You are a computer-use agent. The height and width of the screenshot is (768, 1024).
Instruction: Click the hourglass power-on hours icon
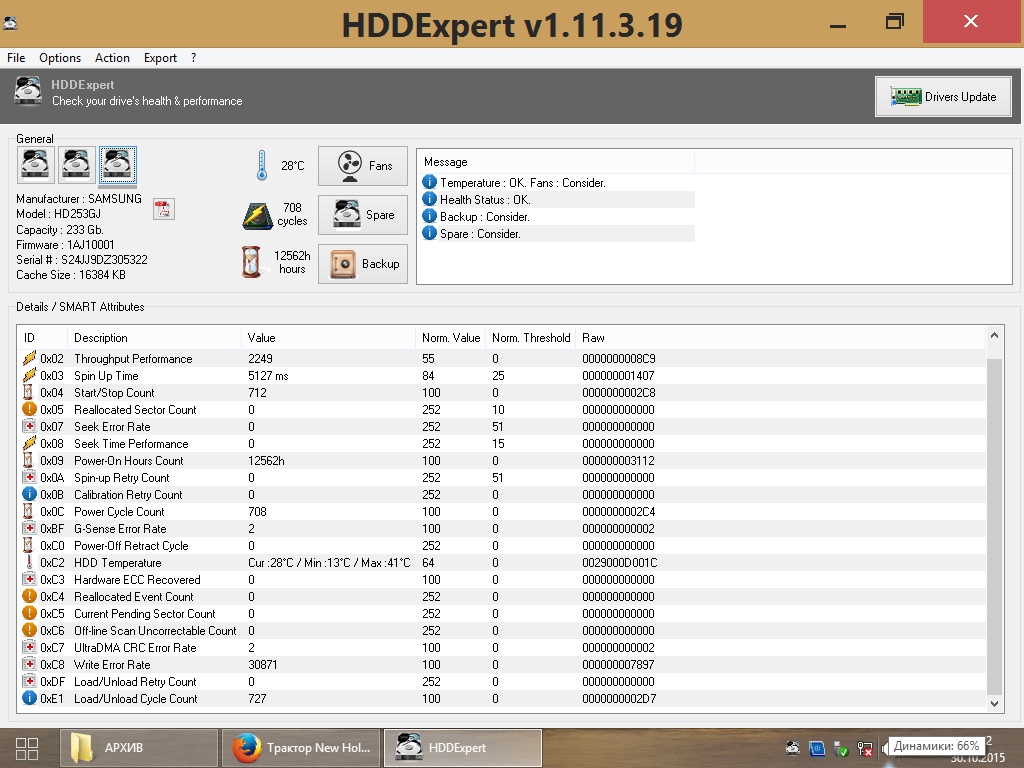251,262
